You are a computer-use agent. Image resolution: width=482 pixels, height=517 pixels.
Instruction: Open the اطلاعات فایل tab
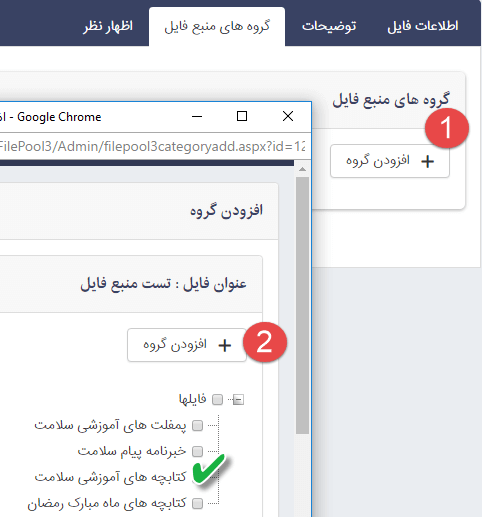[422, 26]
